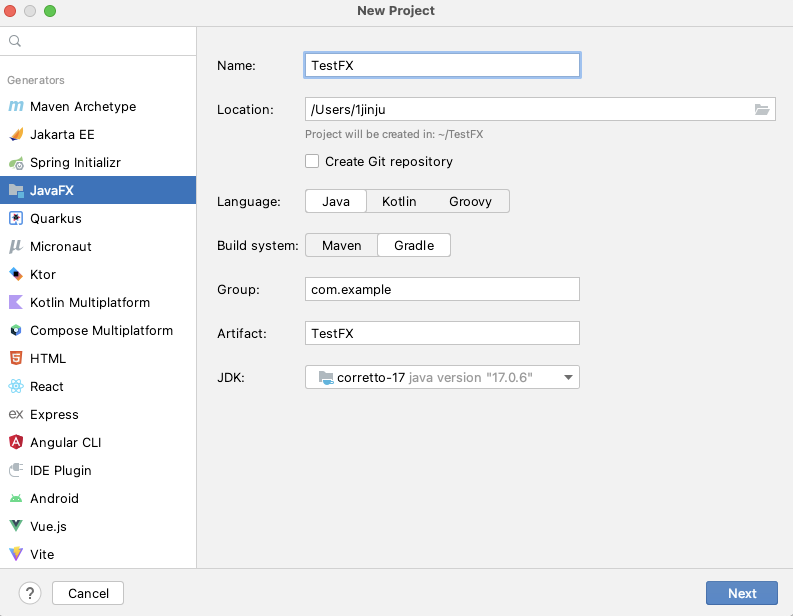Choose the Spring Initializr icon
The height and width of the screenshot is (616, 793).
[x=16, y=163]
